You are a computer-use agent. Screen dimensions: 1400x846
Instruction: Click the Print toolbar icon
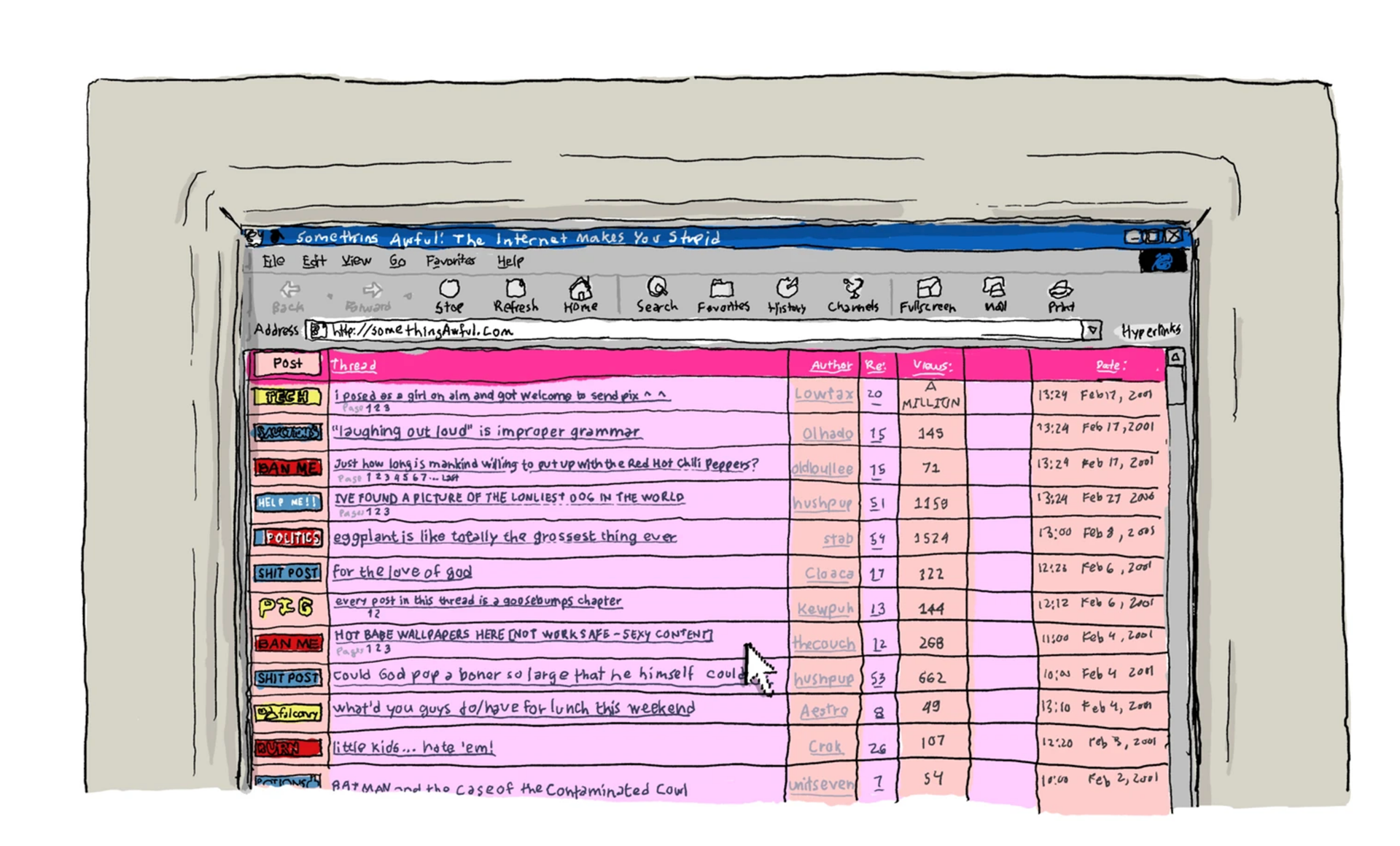pyautogui.click(x=1061, y=295)
